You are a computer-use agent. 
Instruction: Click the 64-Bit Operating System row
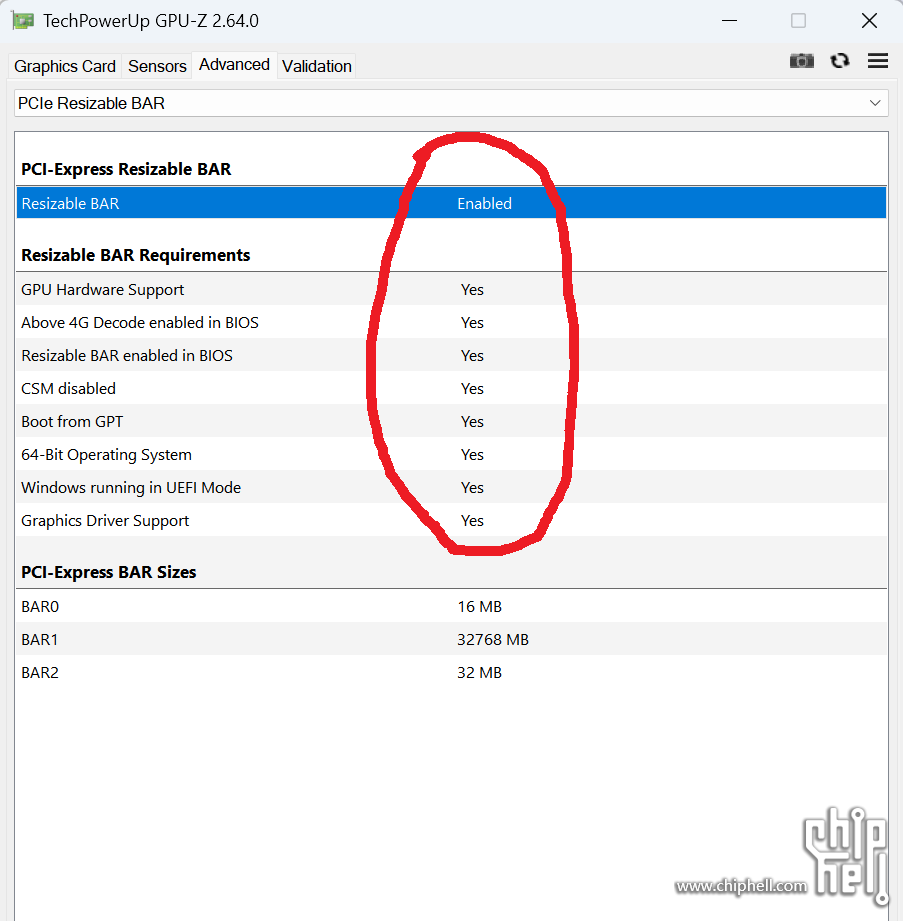pos(451,455)
